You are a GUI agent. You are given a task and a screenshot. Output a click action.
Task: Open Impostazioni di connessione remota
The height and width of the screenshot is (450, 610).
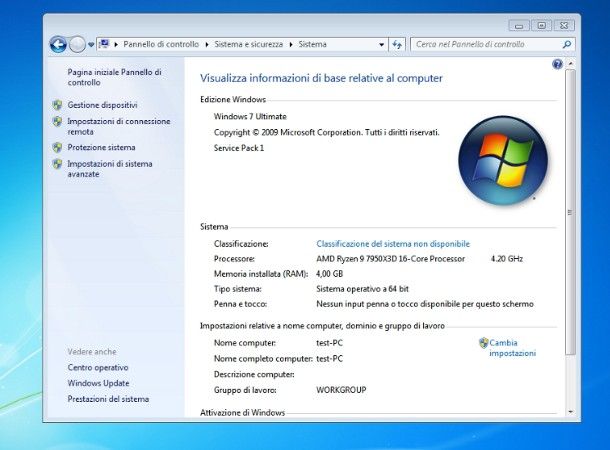[x=119, y=126]
